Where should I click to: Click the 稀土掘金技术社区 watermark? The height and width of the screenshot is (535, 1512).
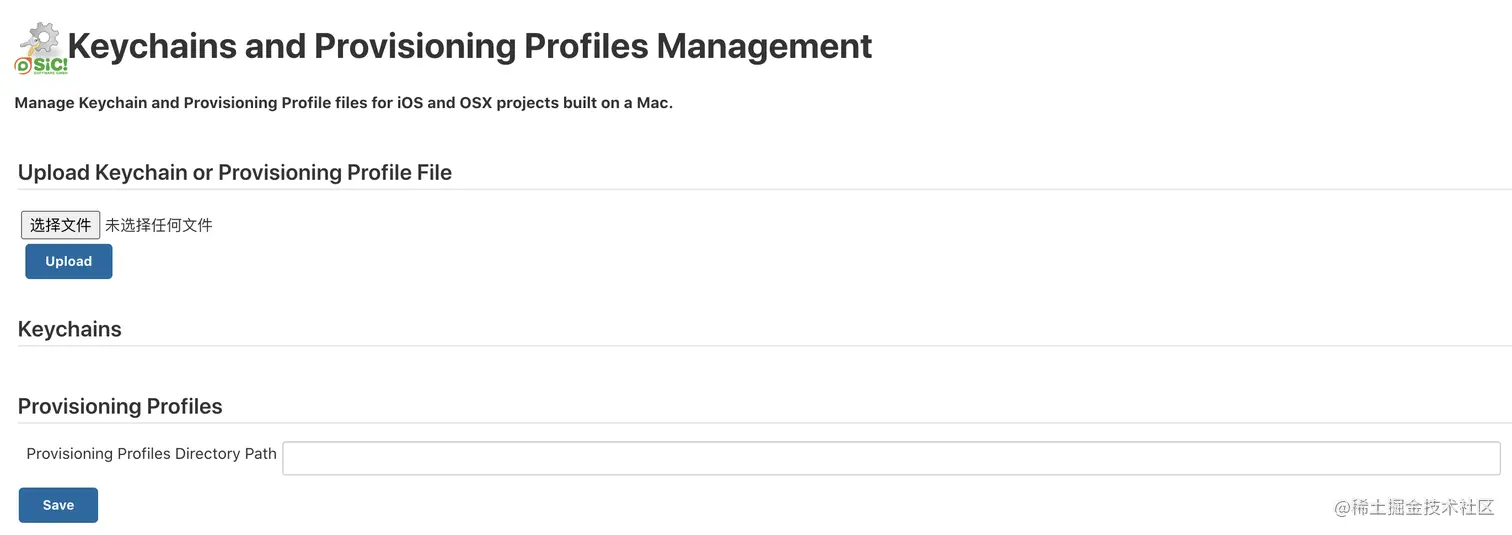coord(1414,506)
